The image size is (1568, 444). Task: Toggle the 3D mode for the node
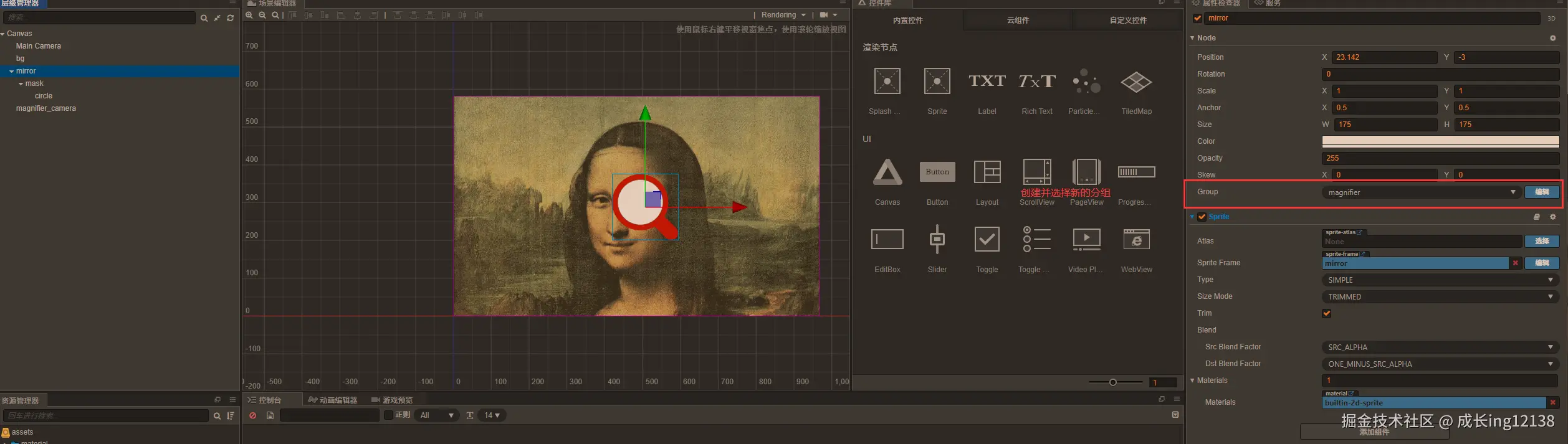[1552, 18]
